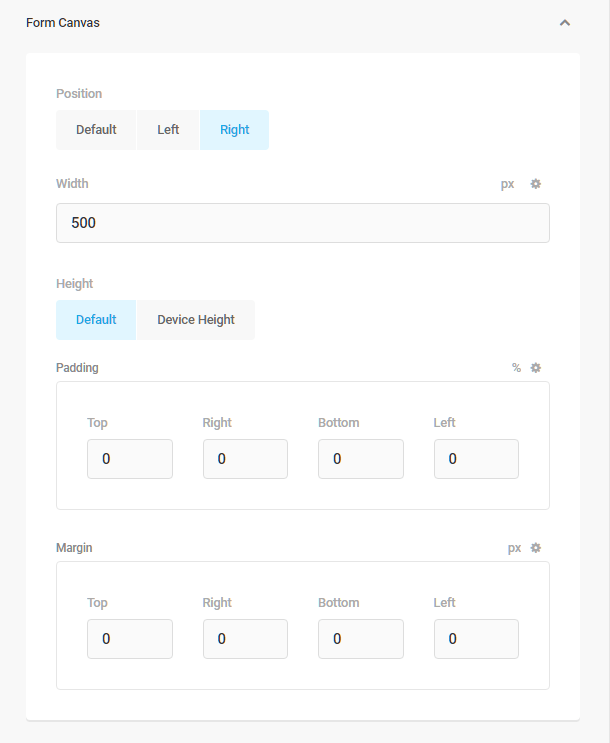Focus the Margin Left field
The width and height of the screenshot is (610, 743).
[476, 639]
